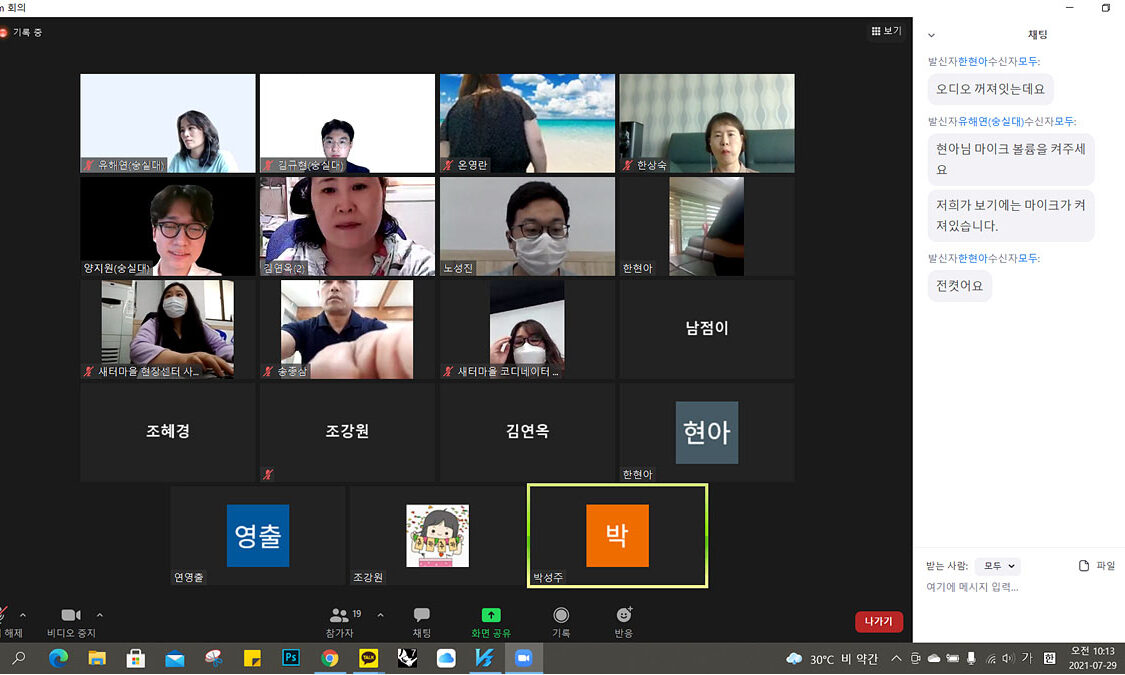The height and width of the screenshot is (675, 1125).
Task: Click sender name 유해연(숭실대) in chat
Action: point(992,121)
